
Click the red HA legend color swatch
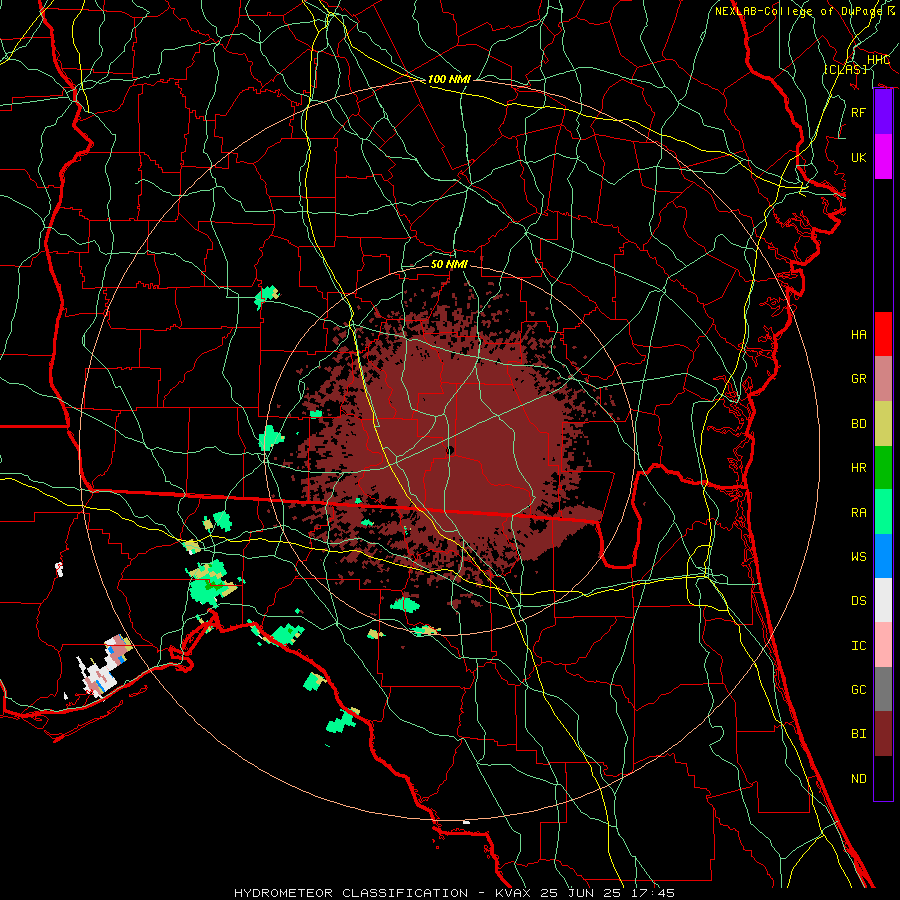[883, 334]
